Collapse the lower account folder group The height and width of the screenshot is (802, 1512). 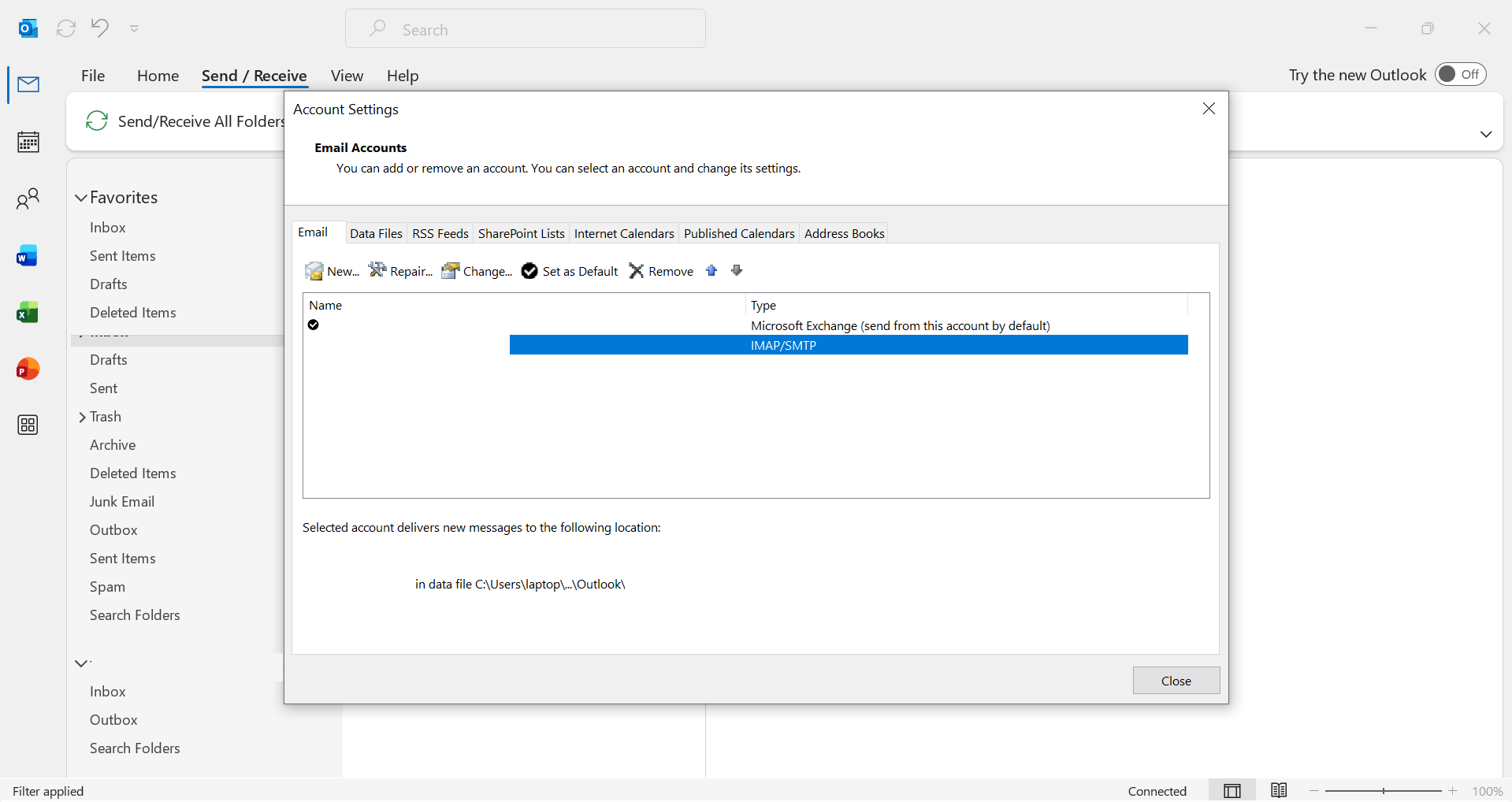pos(81,663)
